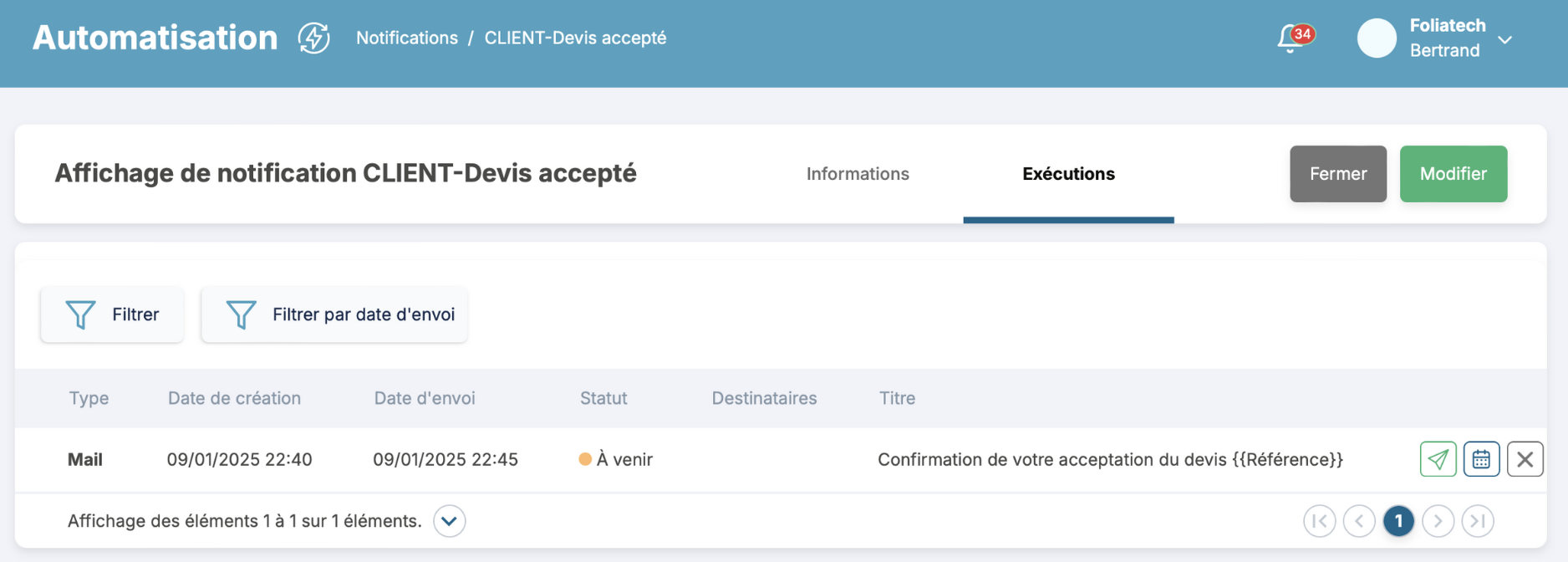
Task: Cancel the scheduled mail with X icon
Action: [1525, 459]
